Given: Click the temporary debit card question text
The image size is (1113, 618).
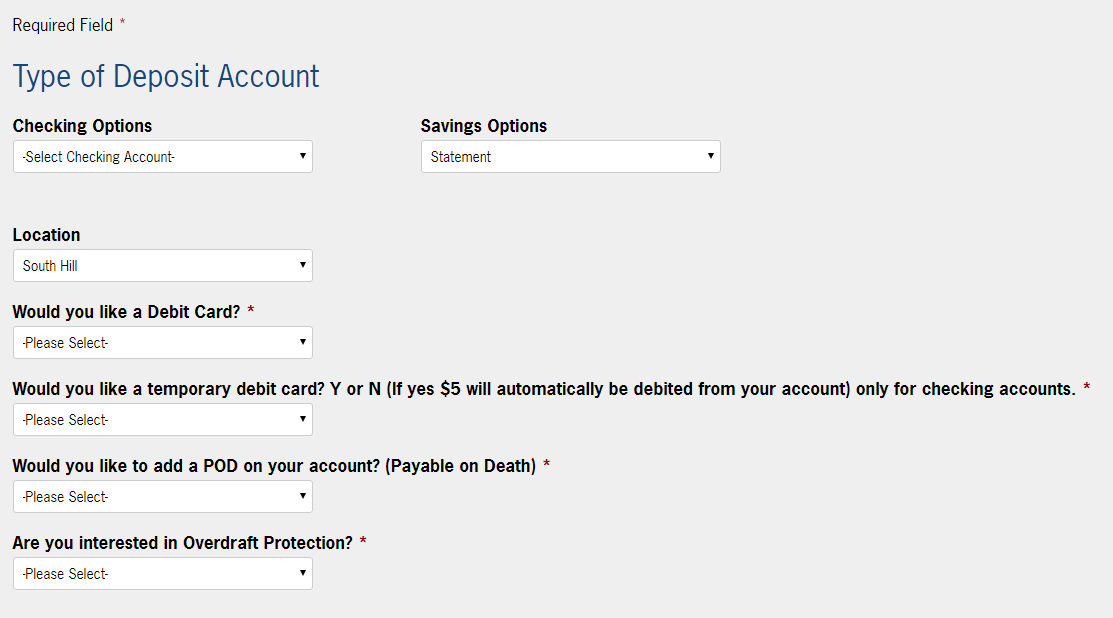Looking at the screenshot, I should pyautogui.click(x=543, y=389).
